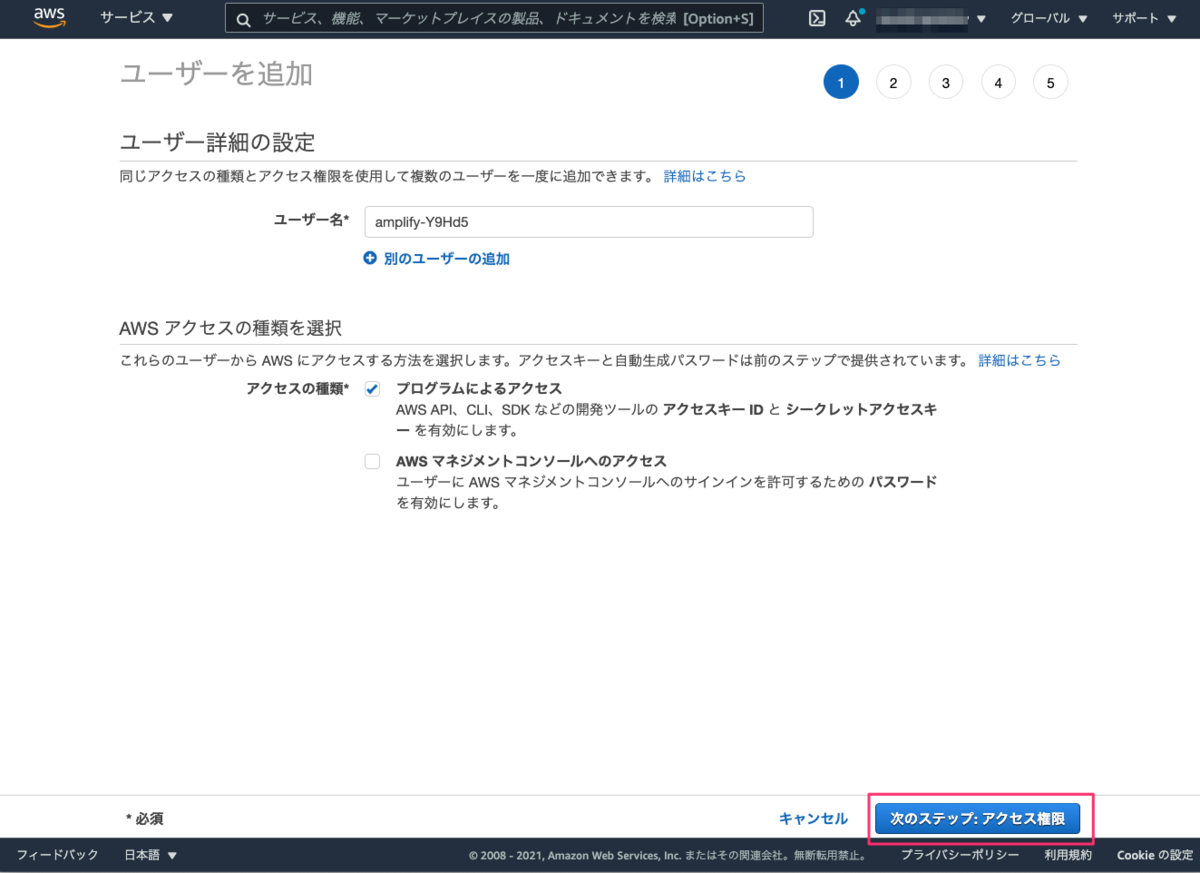This screenshot has width=1200, height=873.
Task: Open the 詳細はこちら link under ユーザー詳細の設定
Action: [705, 176]
